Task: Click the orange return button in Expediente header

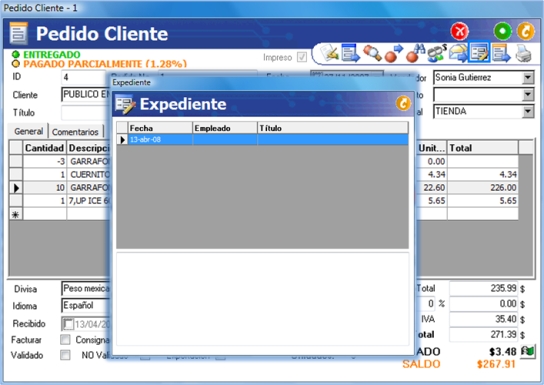Action: tap(403, 103)
